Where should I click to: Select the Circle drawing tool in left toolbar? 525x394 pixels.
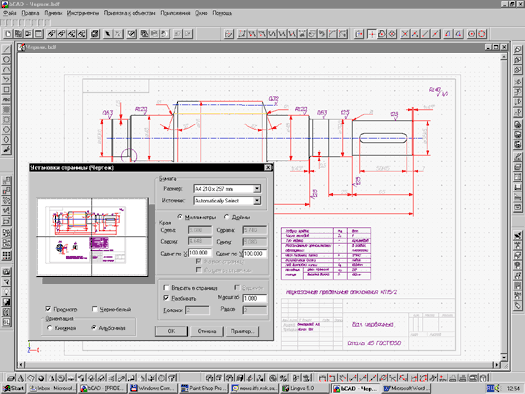tap(6, 60)
